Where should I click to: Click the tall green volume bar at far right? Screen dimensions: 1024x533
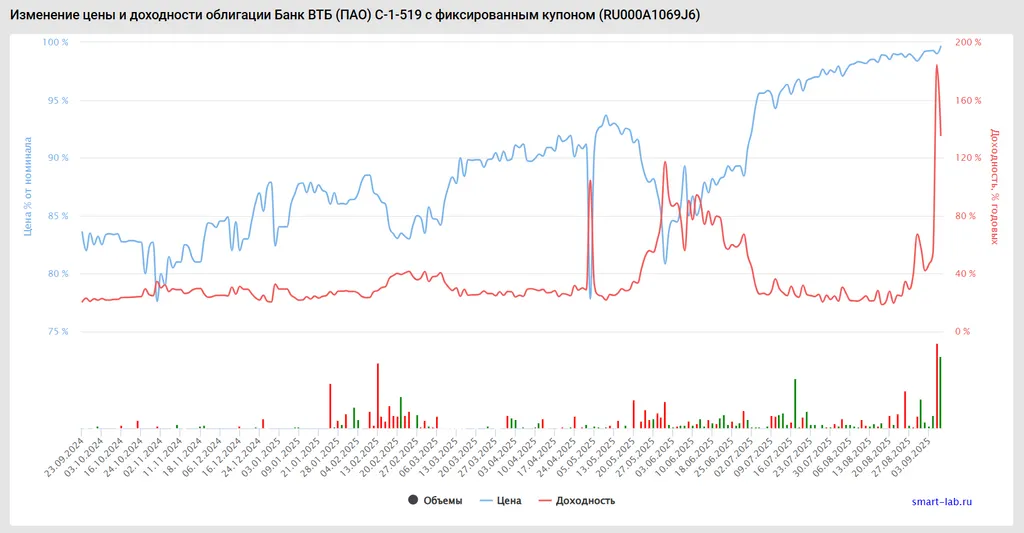point(940,392)
